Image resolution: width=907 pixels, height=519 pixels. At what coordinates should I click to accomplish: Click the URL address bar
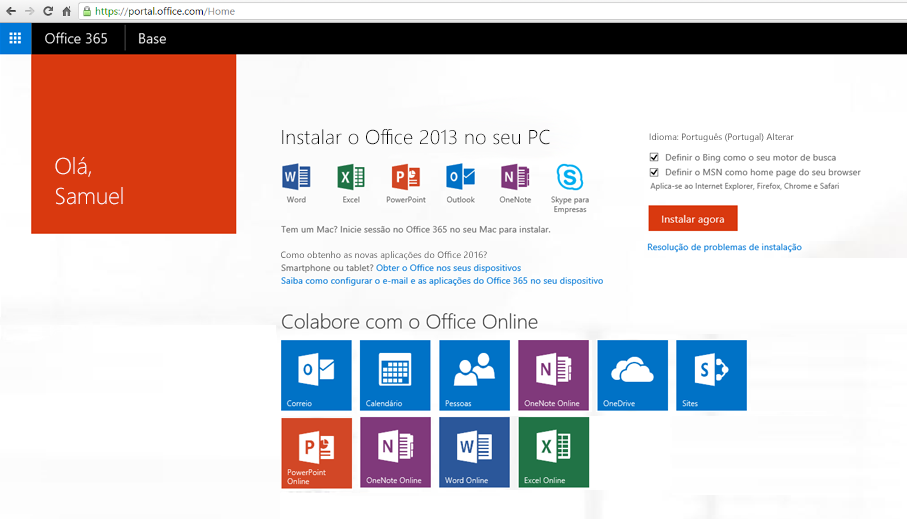(x=492, y=11)
